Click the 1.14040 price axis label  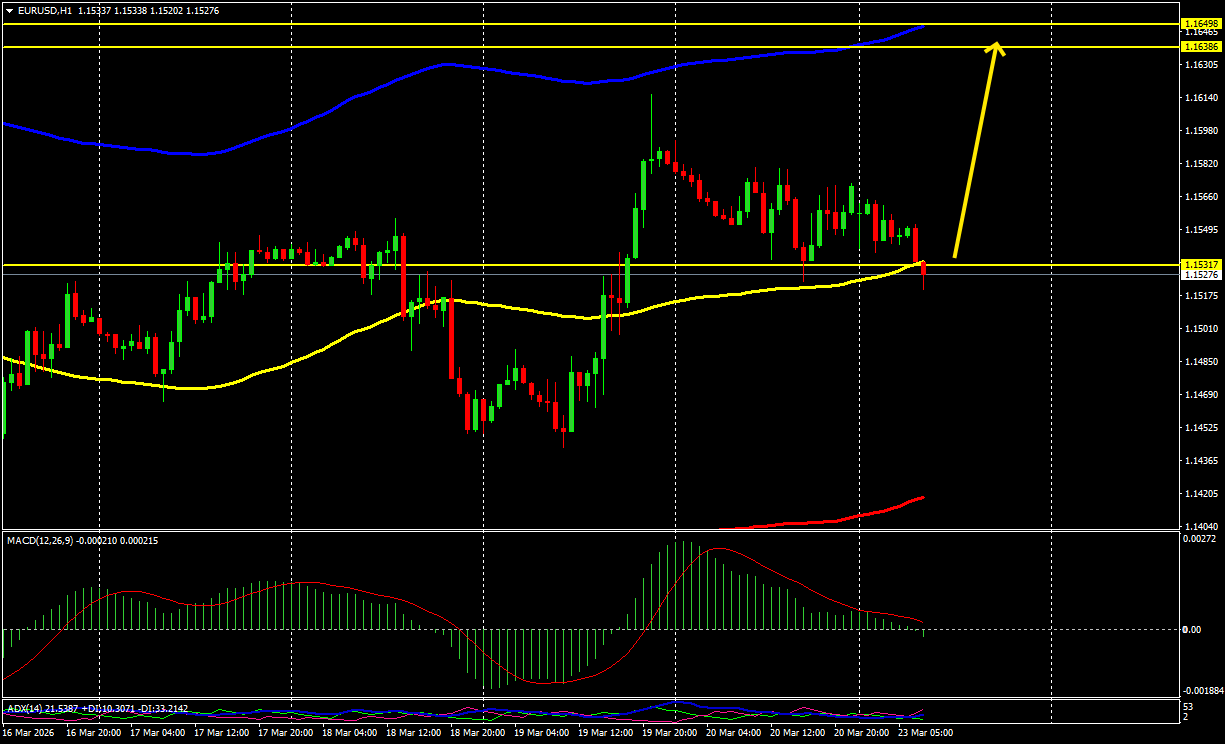[x=1200, y=526]
